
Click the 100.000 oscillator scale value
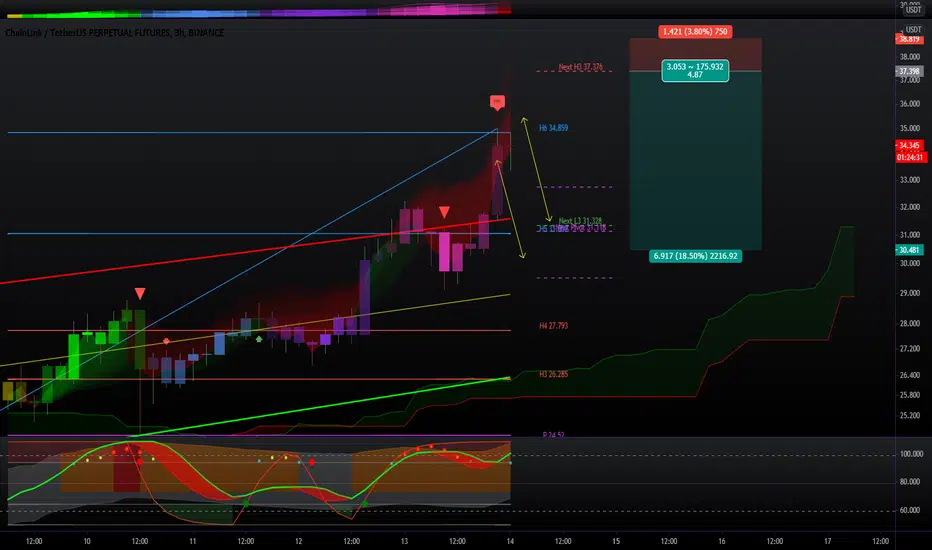(x=911, y=454)
